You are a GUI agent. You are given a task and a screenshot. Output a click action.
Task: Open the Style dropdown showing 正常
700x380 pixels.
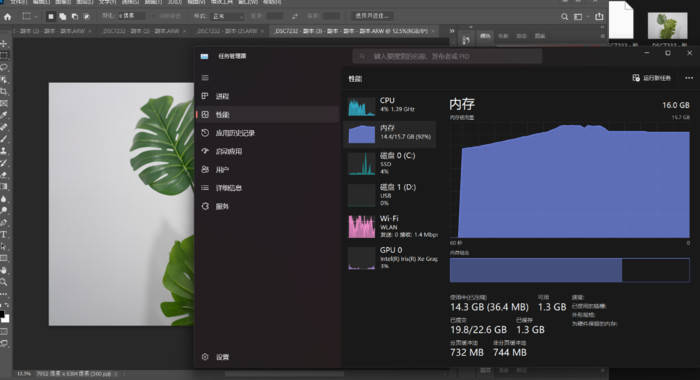click(228, 16)
